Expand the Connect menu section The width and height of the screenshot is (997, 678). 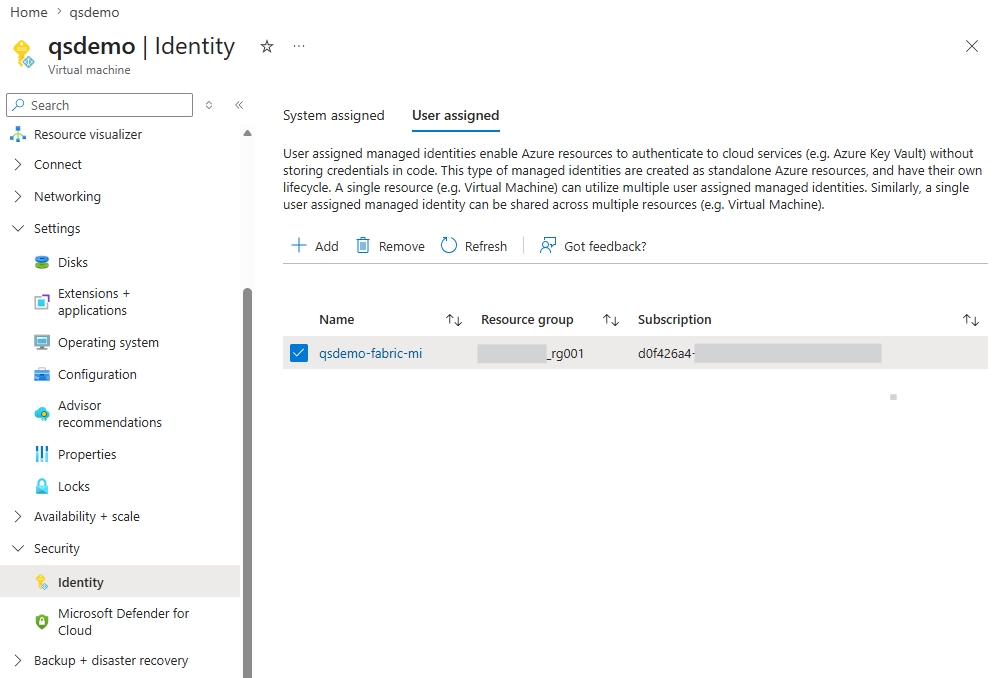[x=18, y=165]
